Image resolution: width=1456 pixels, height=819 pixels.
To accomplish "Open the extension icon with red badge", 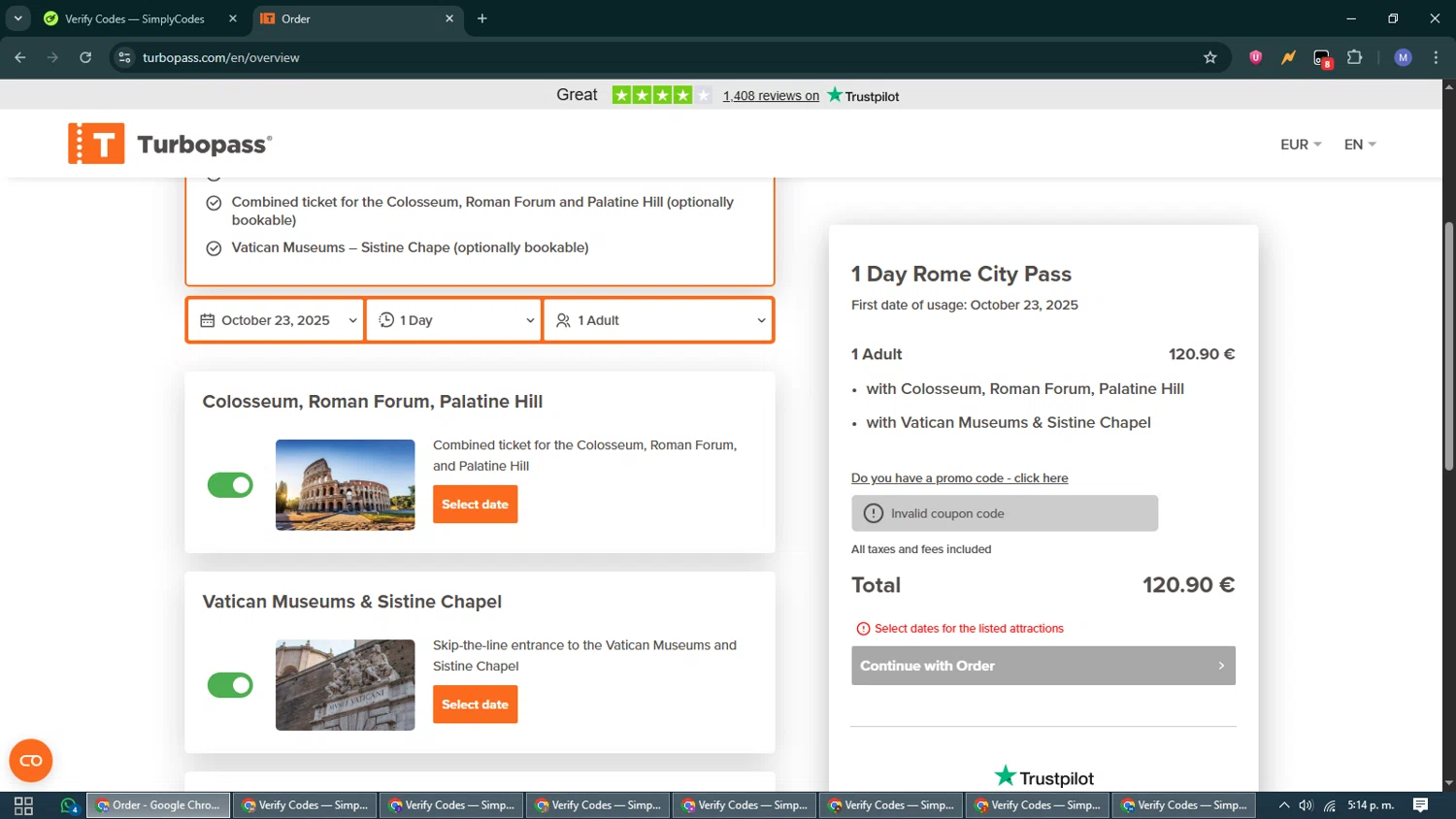I will click(x=1322, y=58).
